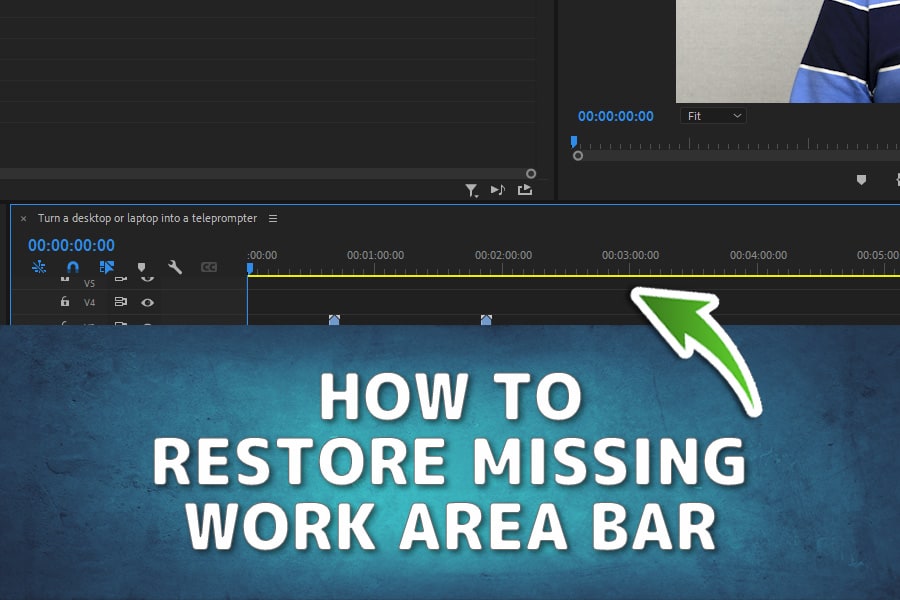Click the Add Marker icon in the timeline toolbar
Image resolution: width=900 pixels, height=600 pixels.
point(141,267)
